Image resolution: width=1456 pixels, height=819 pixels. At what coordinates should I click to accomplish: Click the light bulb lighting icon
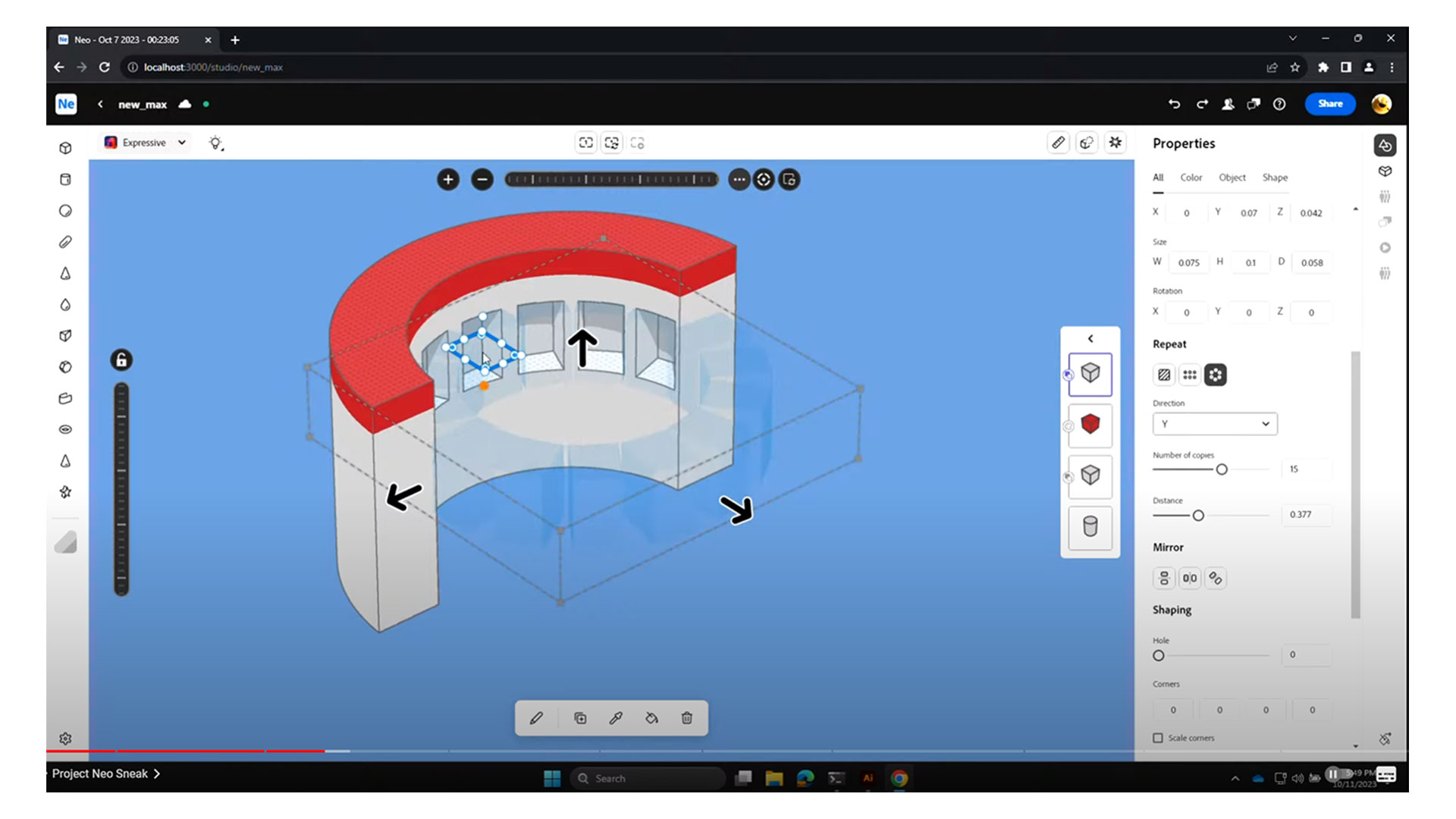216,143
